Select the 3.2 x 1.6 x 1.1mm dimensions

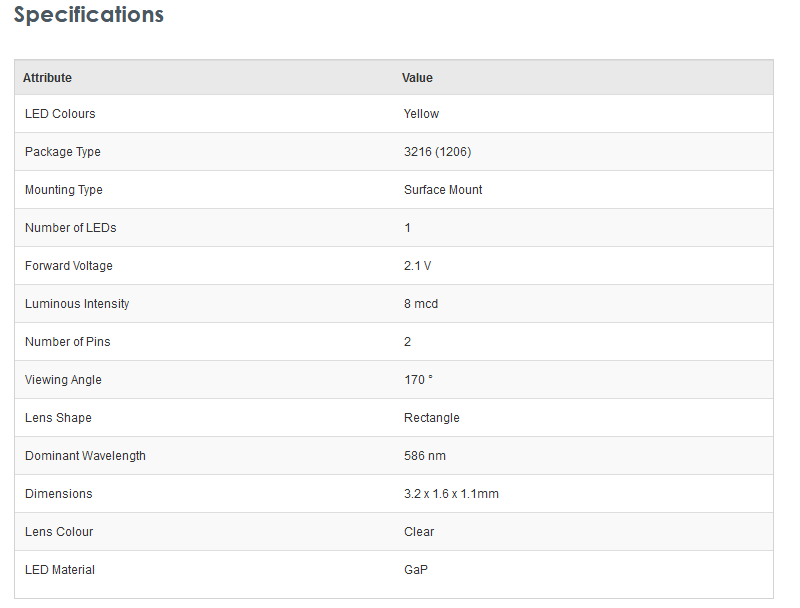click(x=451, y=494)
